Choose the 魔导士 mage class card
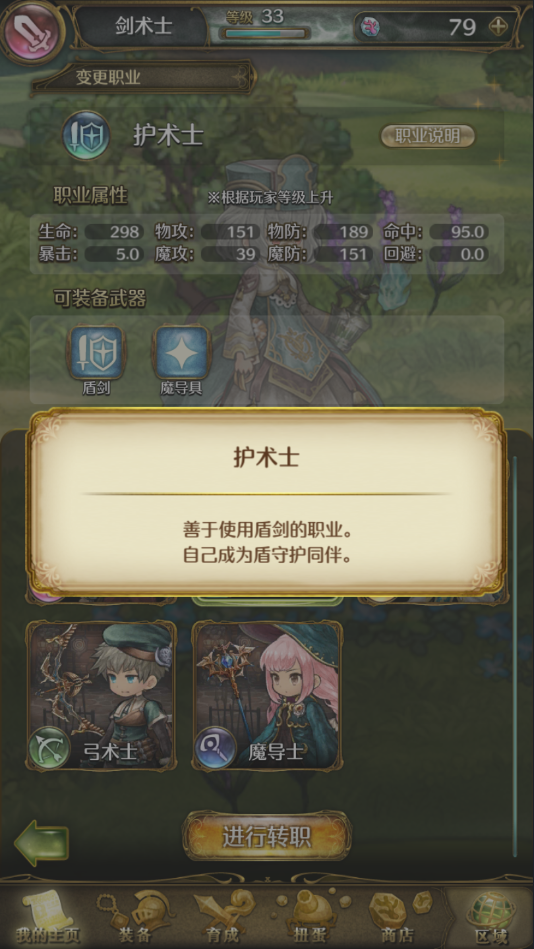Image resolution: width=534 pixels, height=949 pixels. 267,696
